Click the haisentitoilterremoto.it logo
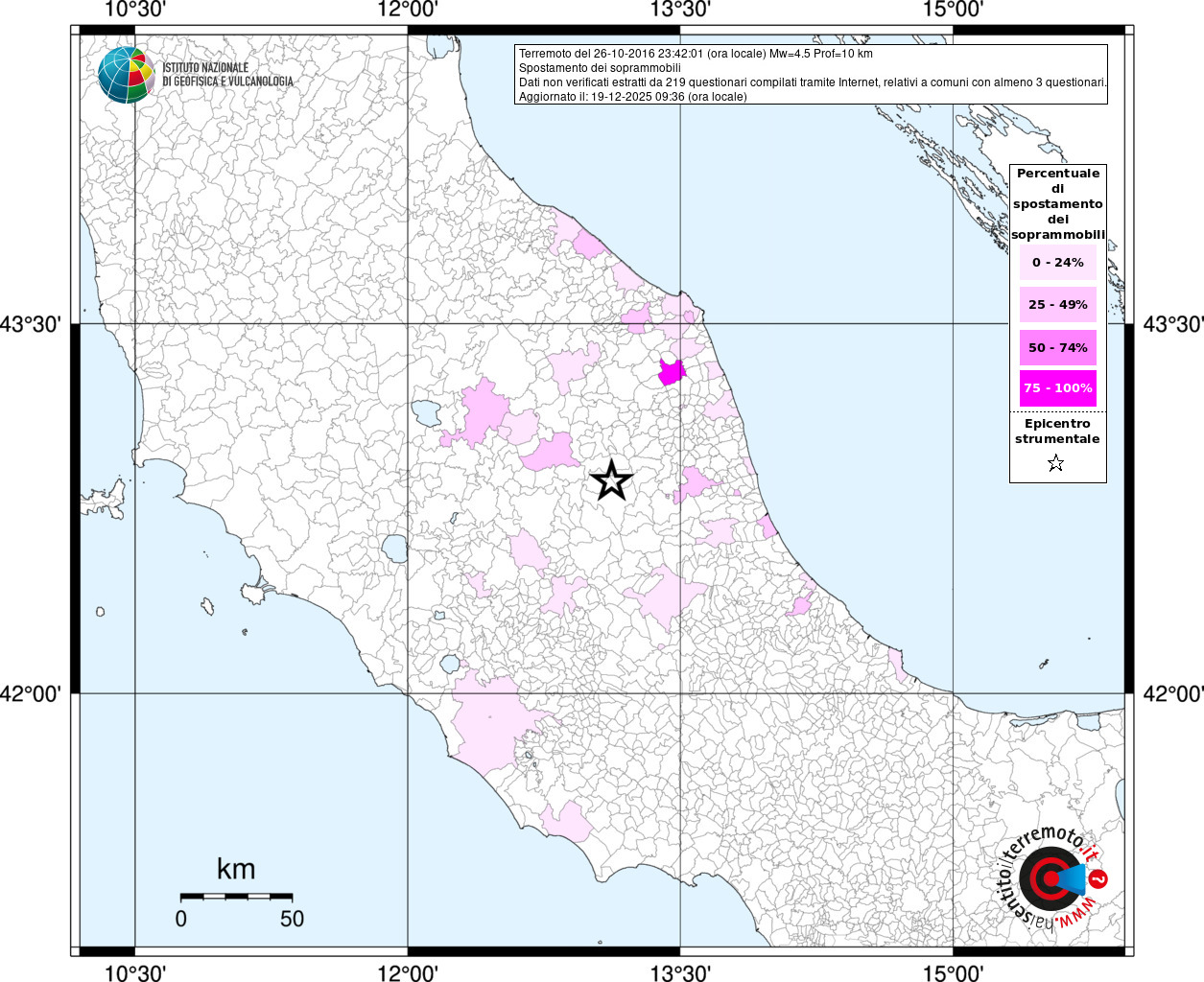1204x982 pixels. [x=1052, y=877]
